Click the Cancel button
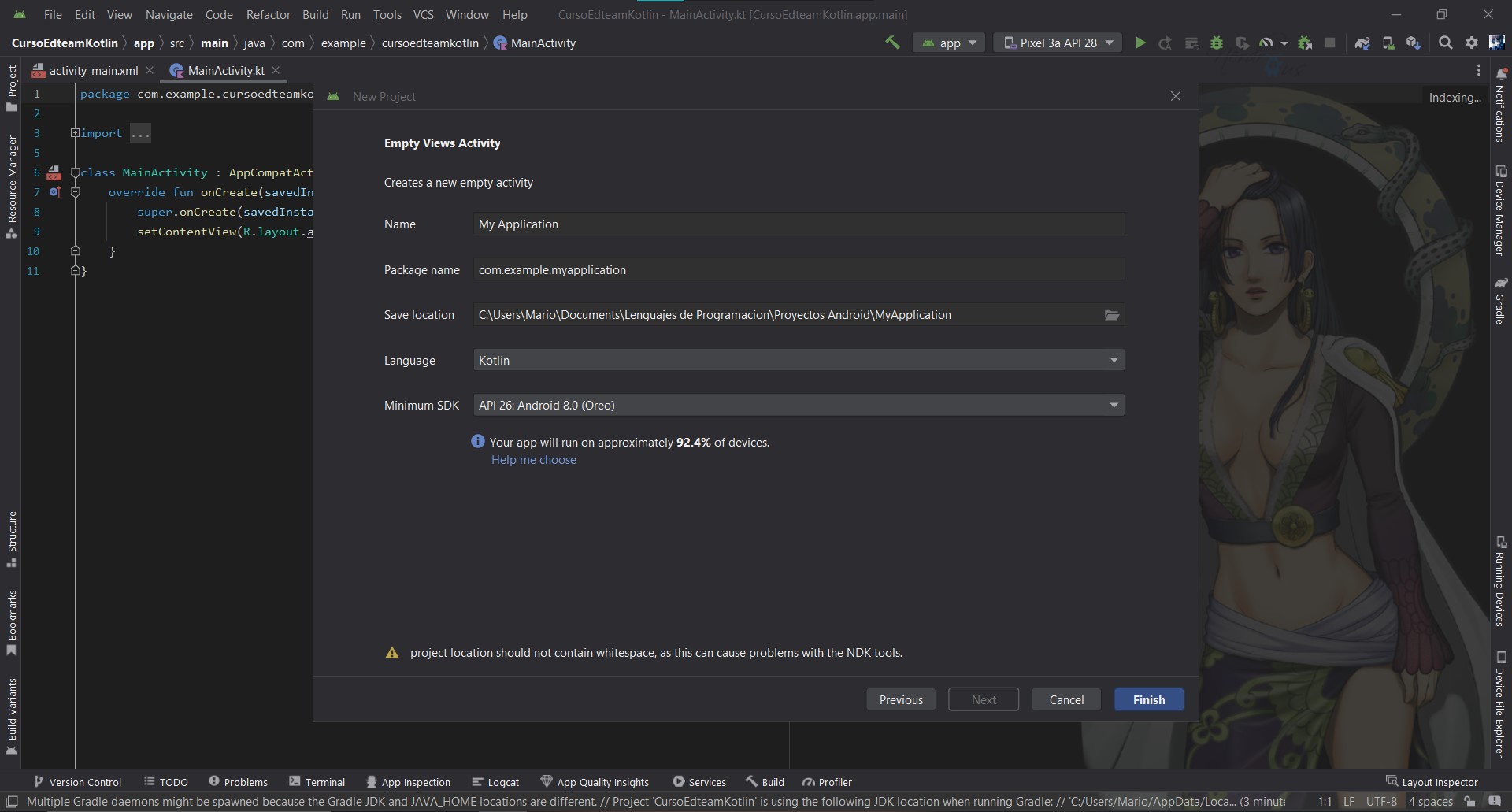 [1066, 699]
